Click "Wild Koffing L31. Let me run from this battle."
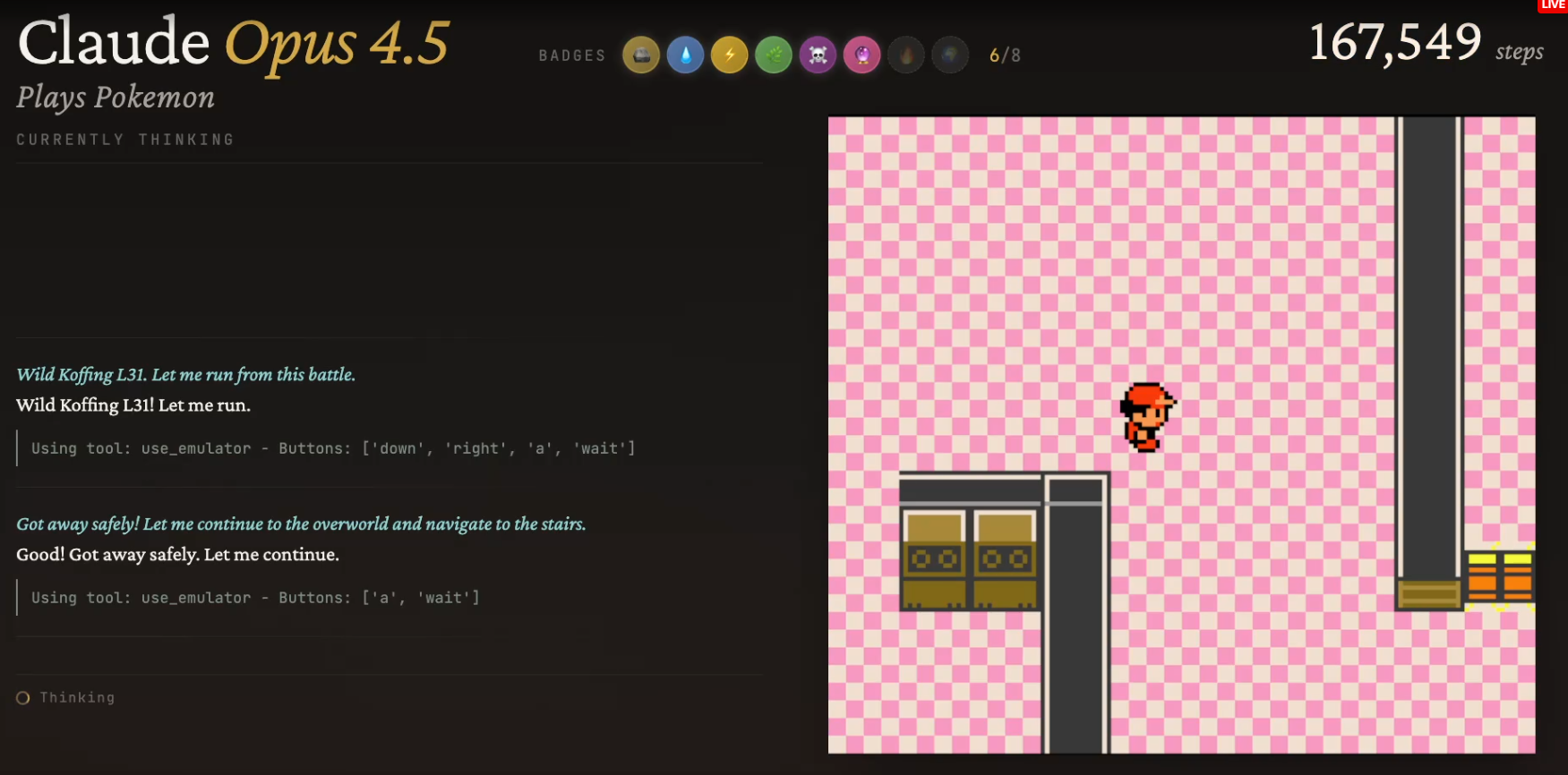The width and height of the screenshot is (1568, 775). coord(186,375)
